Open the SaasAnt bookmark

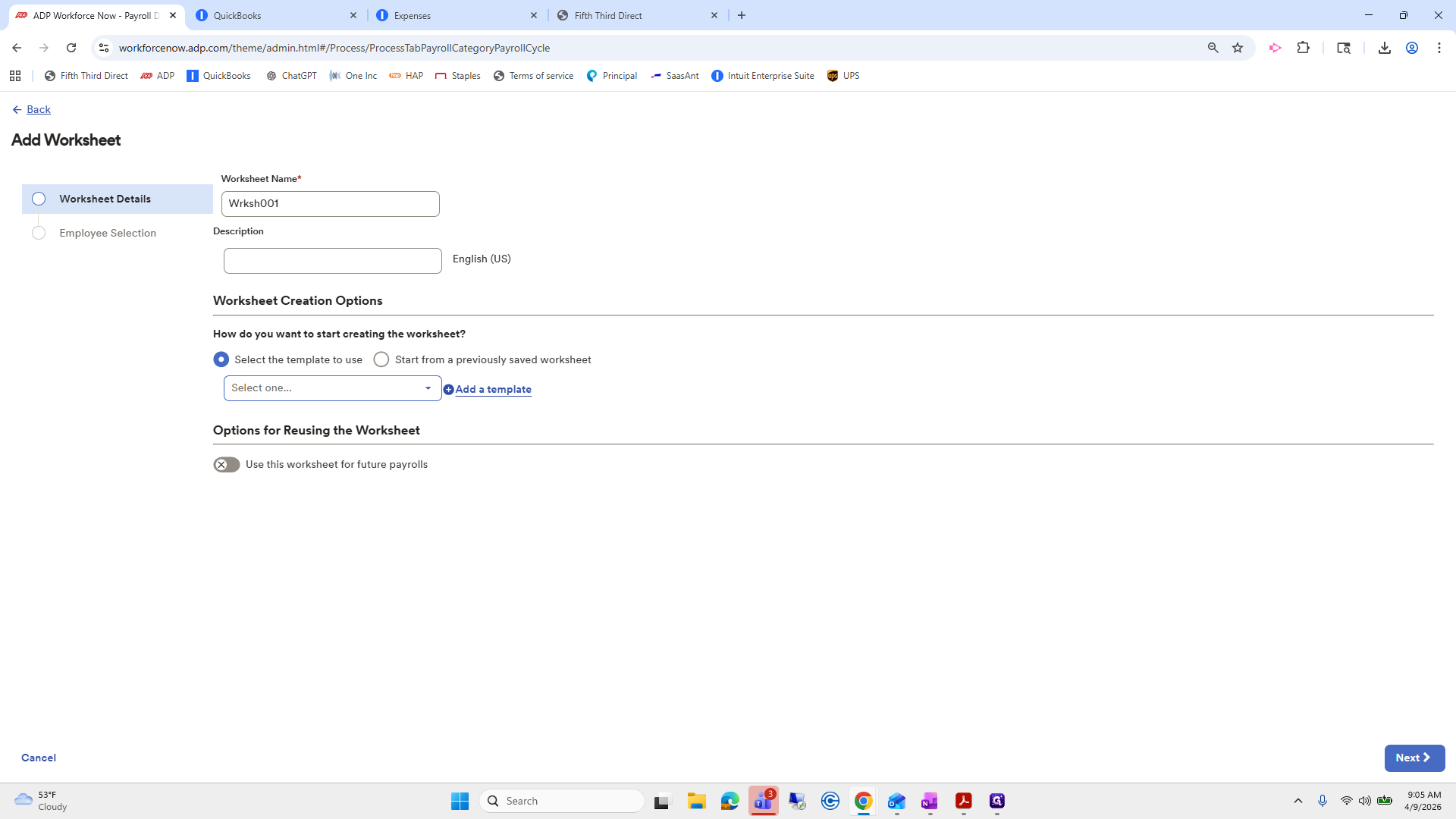click(x=674, y=76)
